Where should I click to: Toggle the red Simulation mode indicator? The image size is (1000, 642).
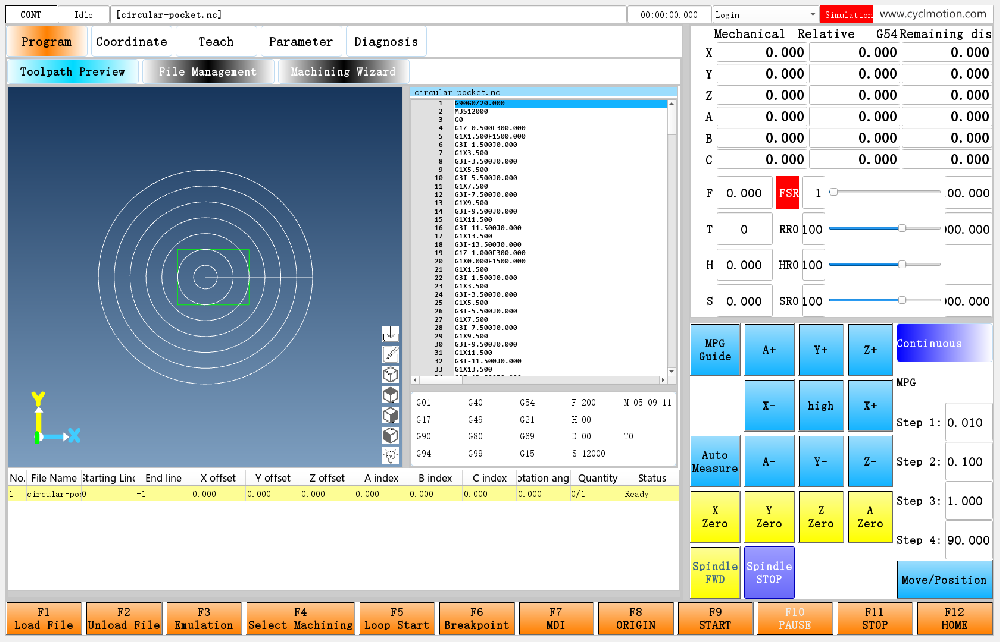pyautogui.click(x=846, y=14)
